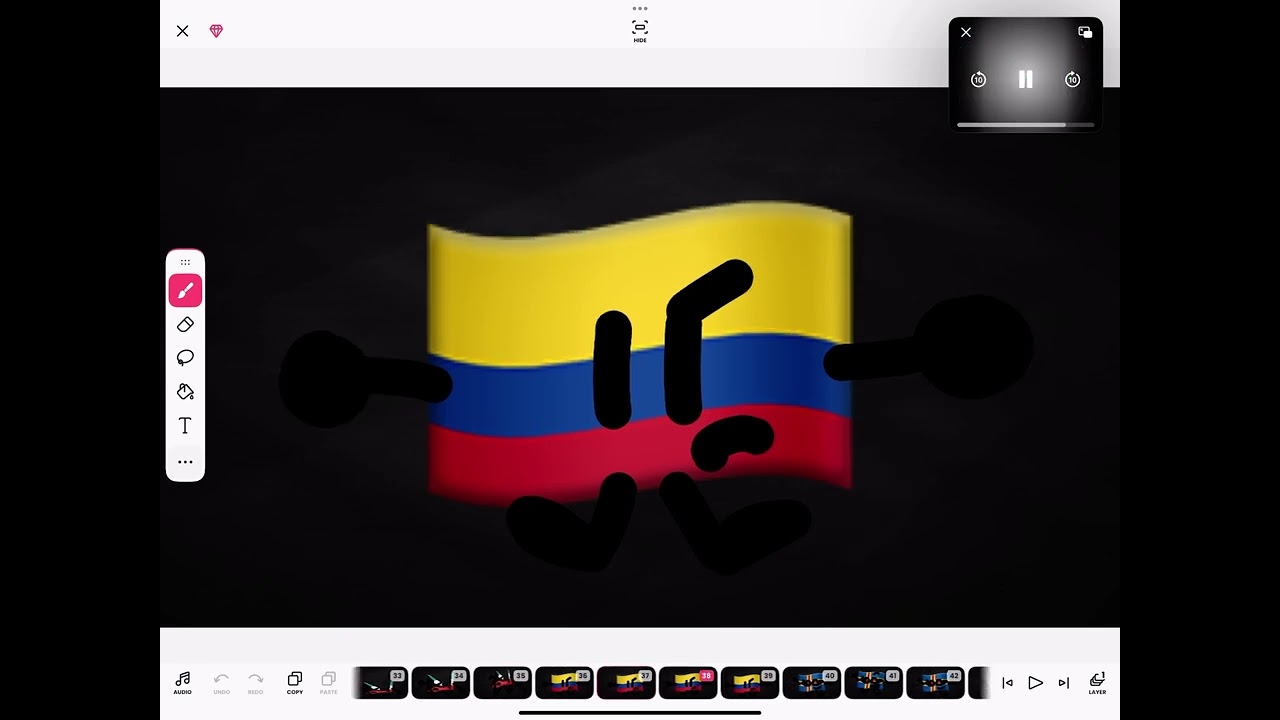The height and width of the screenshot is (720, 1280).
Task: Select frame 37 thumbnail
Action: 627,683
